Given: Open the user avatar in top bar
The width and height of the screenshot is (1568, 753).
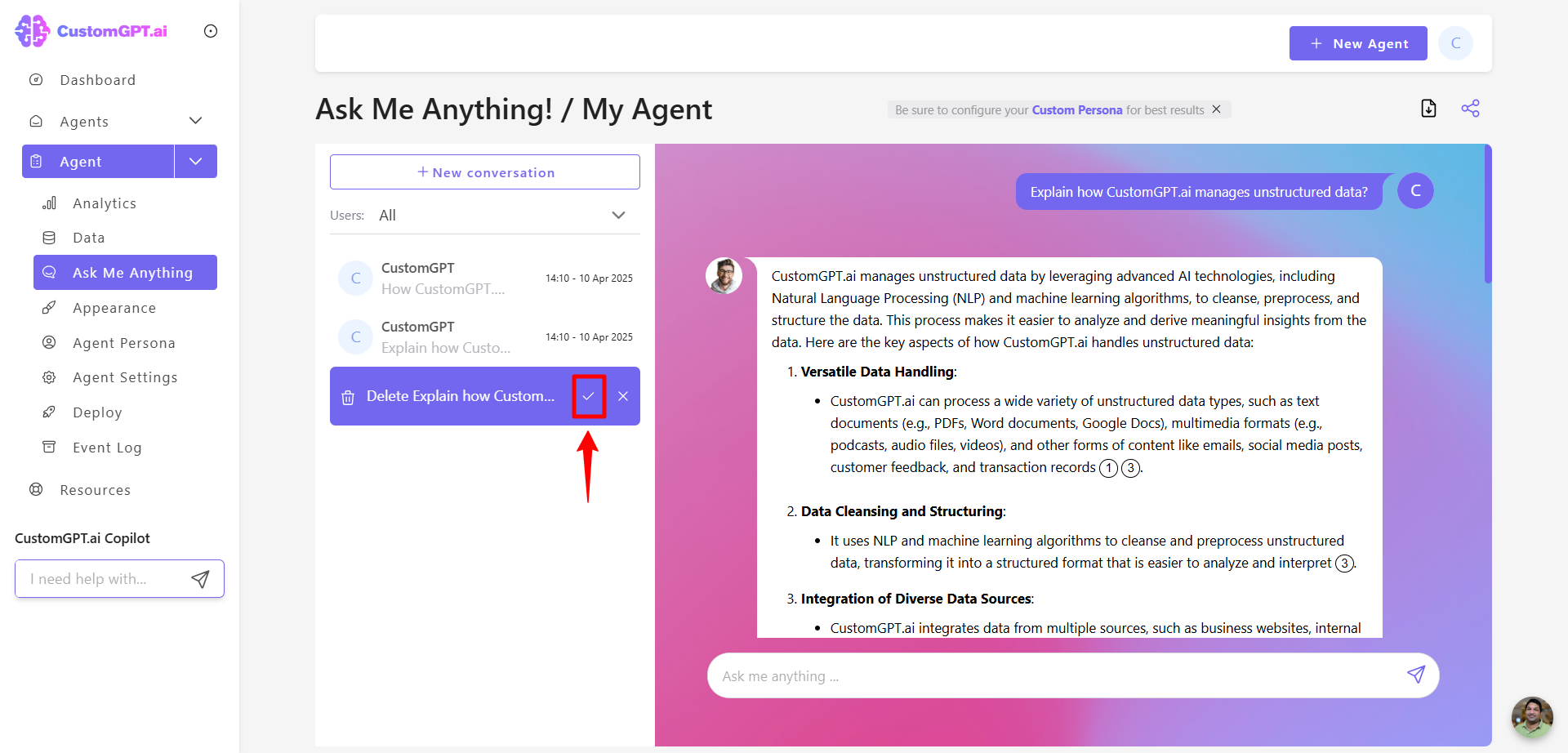Looking at the screenshot, I should (x=1456, y=43).
